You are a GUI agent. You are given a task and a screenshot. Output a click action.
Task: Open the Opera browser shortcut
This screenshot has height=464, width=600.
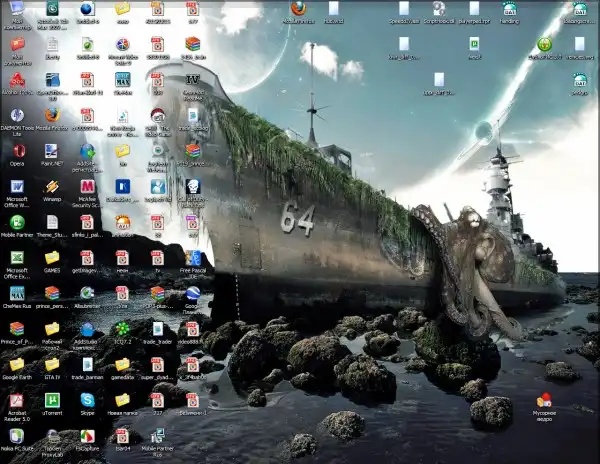(x=17, y=151)
